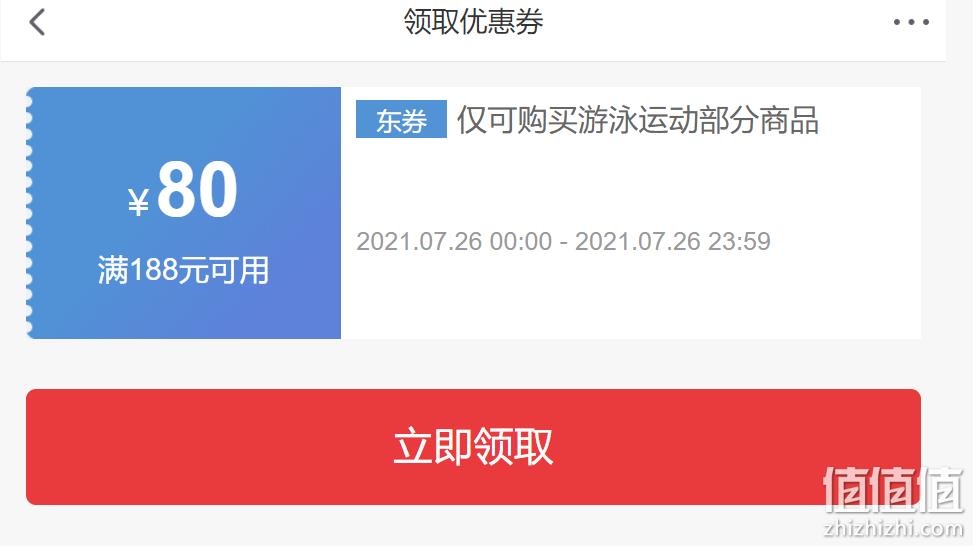Open the three-dot more options menu
The width and height of the screenshot is (973, 546).
point(911,22)
